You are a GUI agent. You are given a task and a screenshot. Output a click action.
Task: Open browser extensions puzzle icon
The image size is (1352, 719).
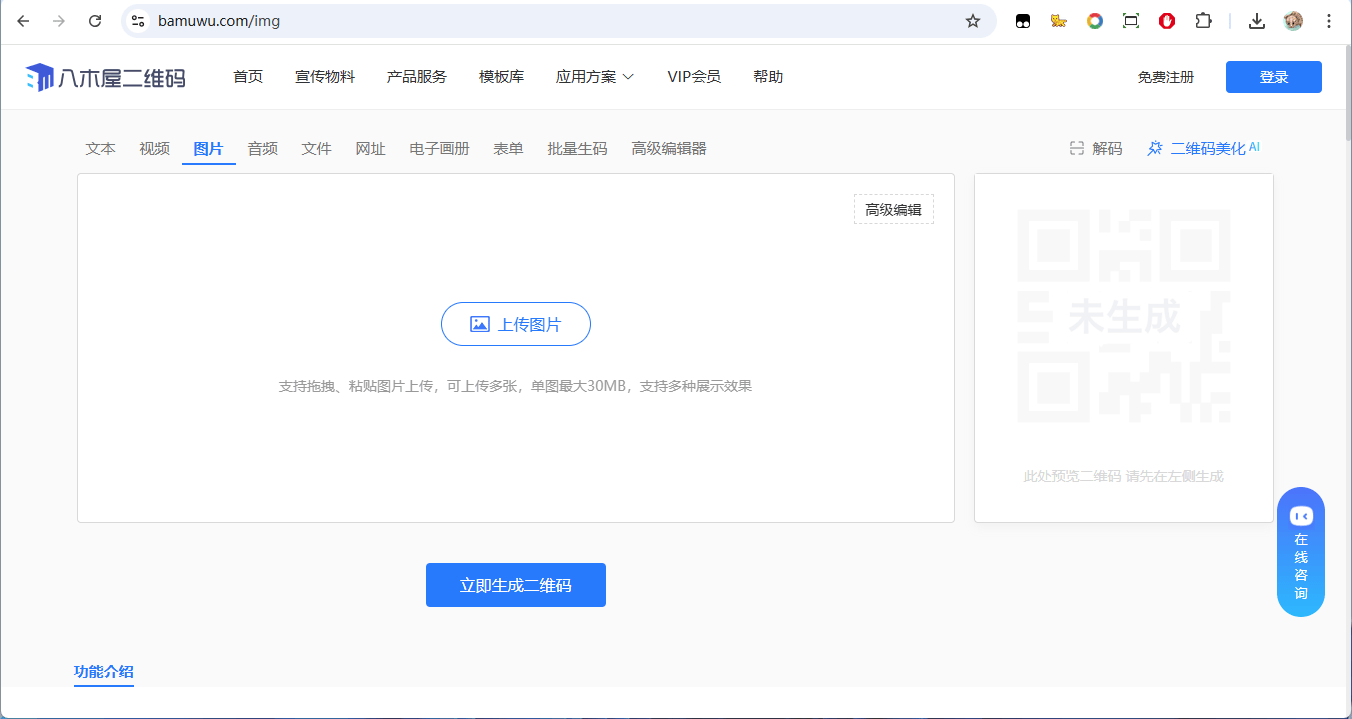[1203, 21]
